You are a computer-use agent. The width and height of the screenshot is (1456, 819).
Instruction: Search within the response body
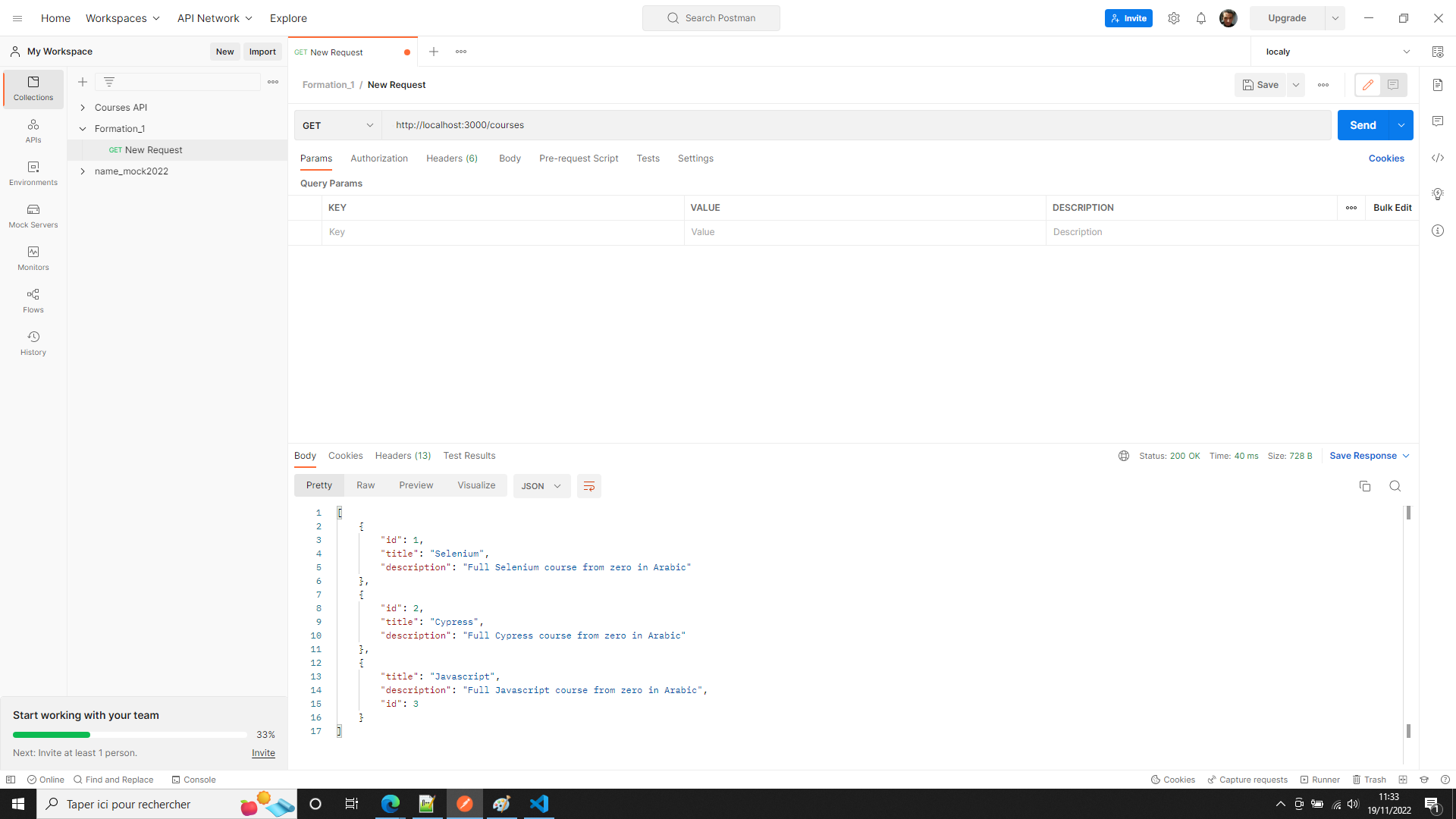pos(1395,485)
